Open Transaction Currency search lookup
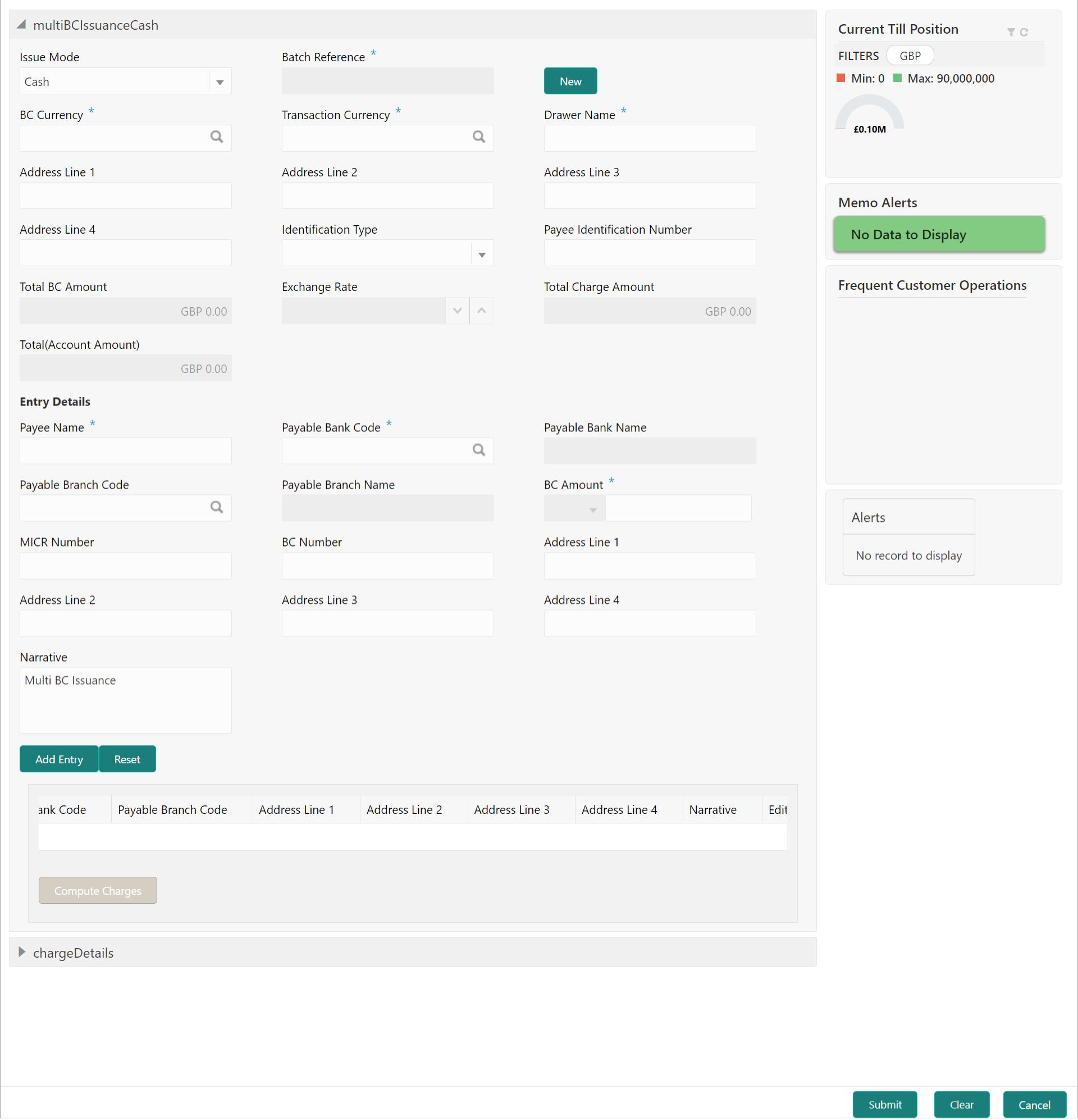The height and width of the screenshot is (1120, 1078). 479,137
